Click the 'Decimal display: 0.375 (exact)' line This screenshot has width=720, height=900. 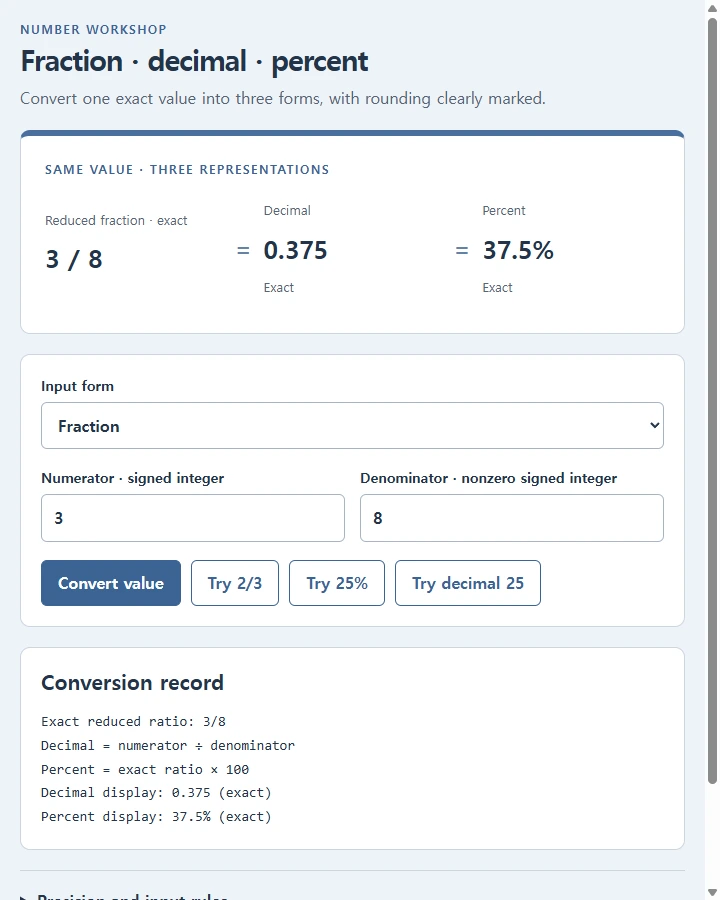click(x=156, y=793)
